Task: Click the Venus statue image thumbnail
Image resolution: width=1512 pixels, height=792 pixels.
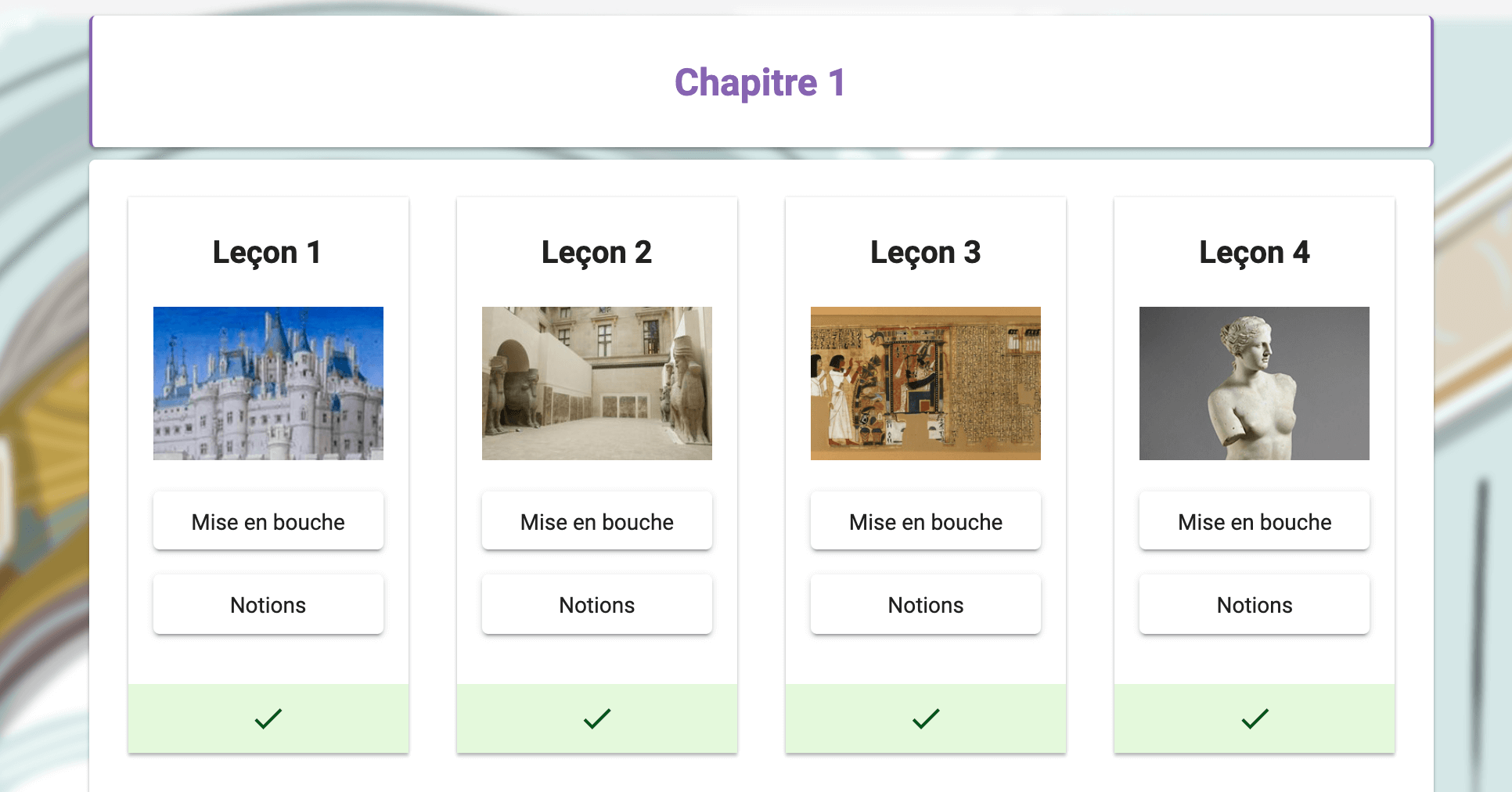Action: click(1254, 383)
